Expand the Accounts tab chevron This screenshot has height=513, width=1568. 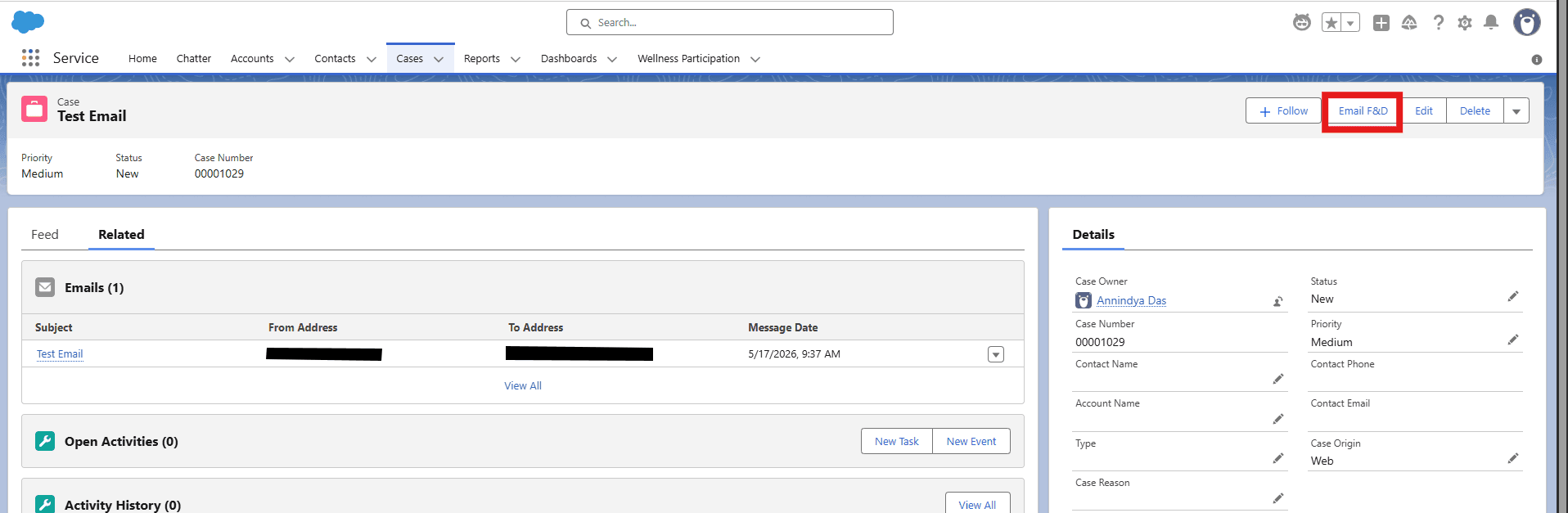click(290, 59)
